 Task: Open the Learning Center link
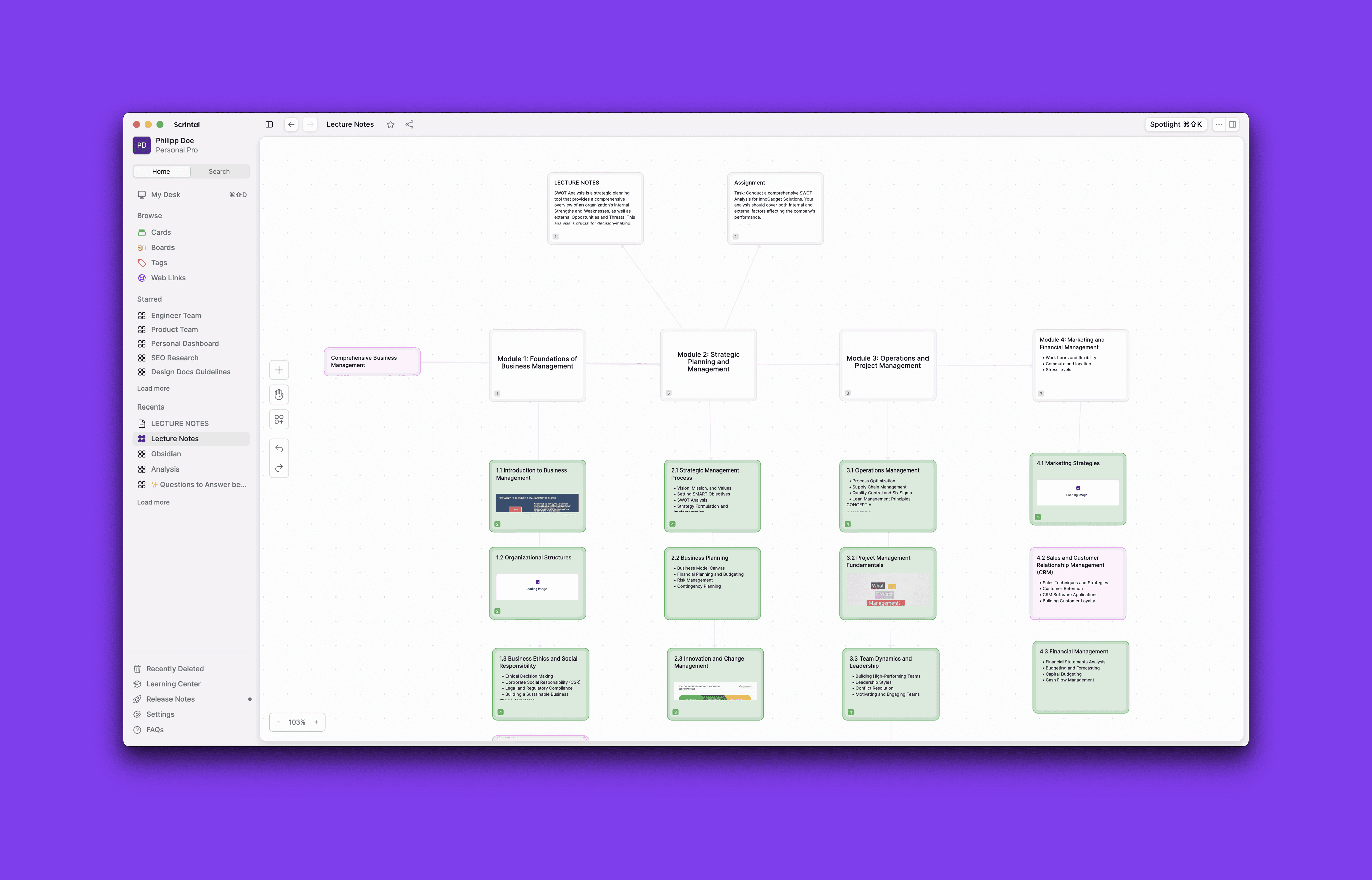(173, 684)
